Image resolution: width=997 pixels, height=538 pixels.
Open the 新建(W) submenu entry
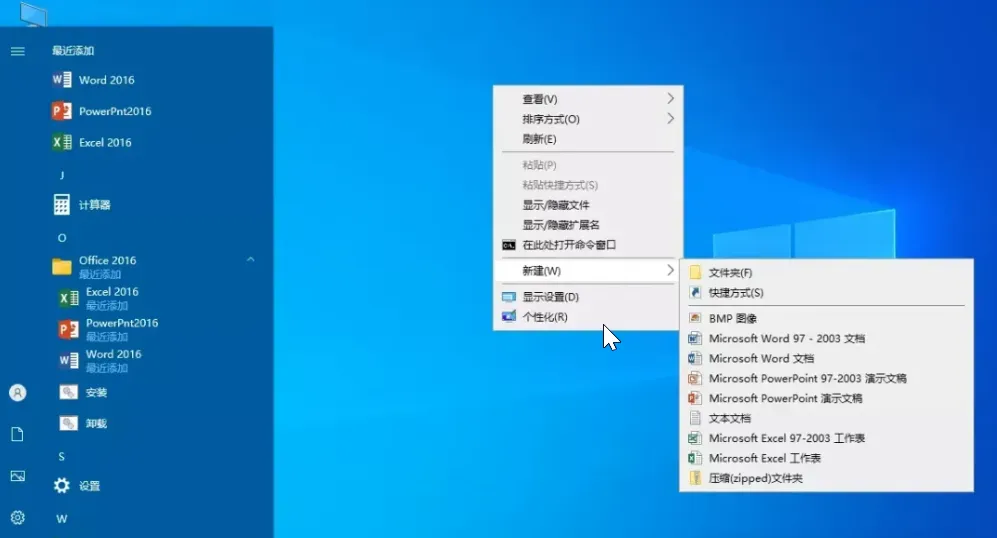588,271
